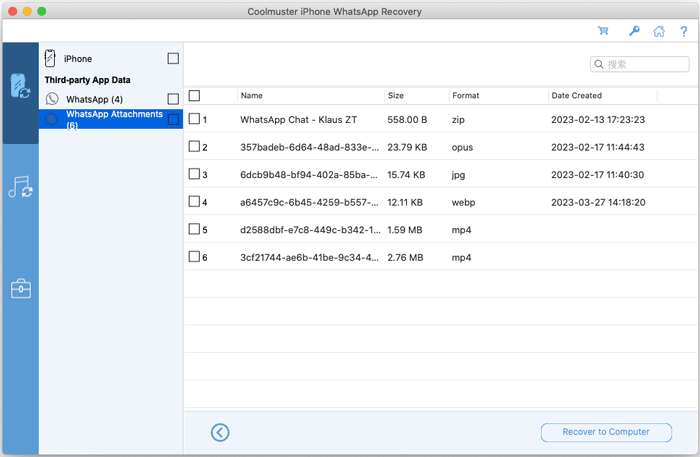Screen dimensions: 700x457
Task: Click file name starting '6dcb9b48-bf94'
Action: [x=308, y=175]
